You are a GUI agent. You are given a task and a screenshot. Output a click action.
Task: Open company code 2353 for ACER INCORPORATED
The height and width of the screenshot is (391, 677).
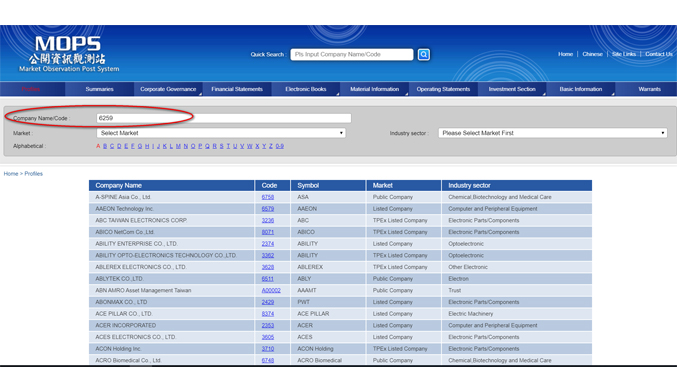[x=268, y=325]
